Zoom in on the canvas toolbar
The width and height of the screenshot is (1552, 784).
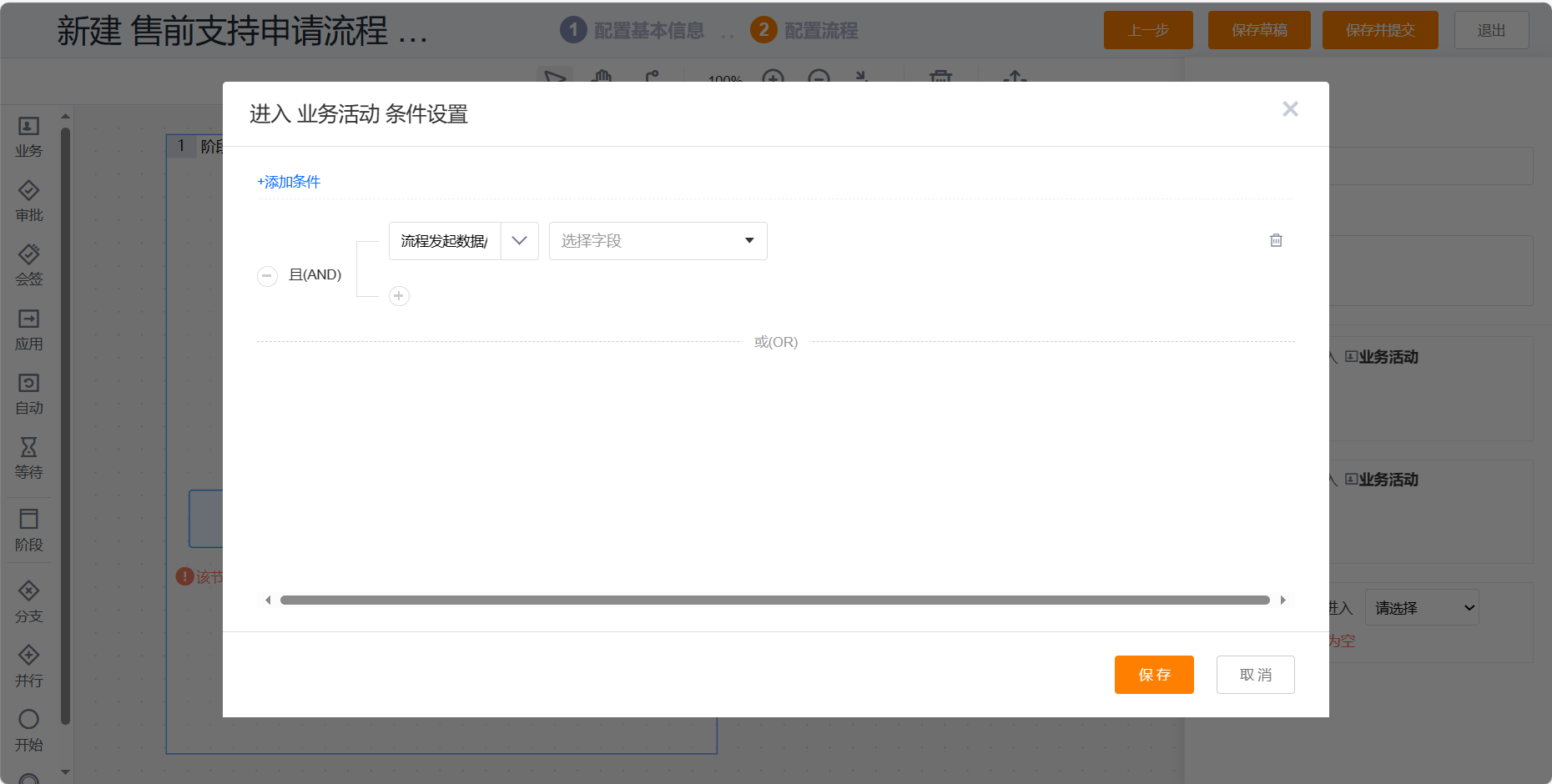[773, 77]
